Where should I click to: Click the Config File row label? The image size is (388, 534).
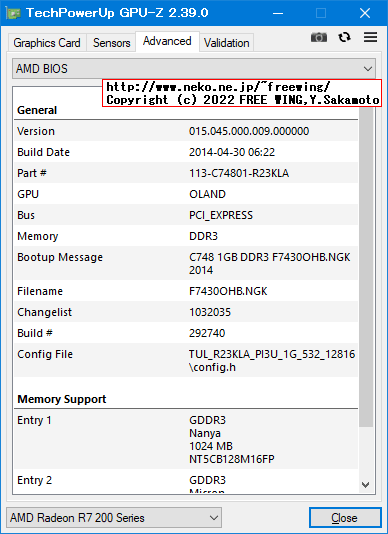(45, 354)
